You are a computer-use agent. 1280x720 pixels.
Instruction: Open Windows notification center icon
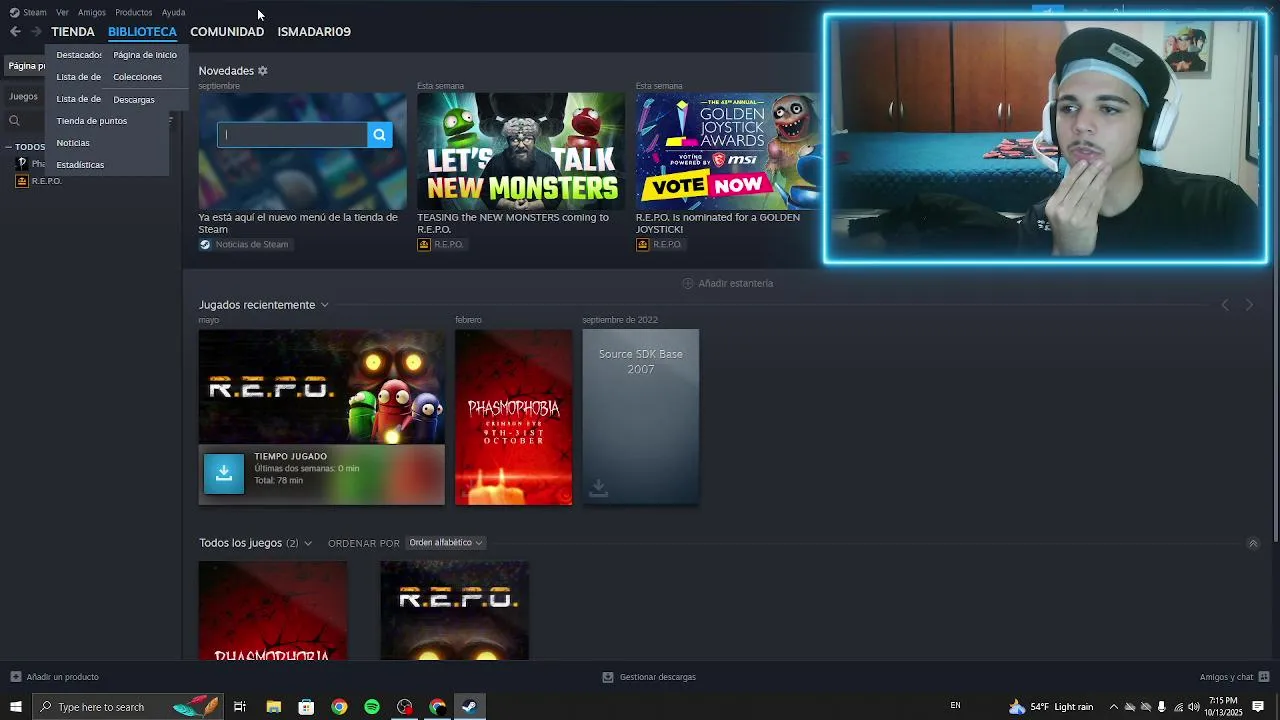(x=1258, y=707)
